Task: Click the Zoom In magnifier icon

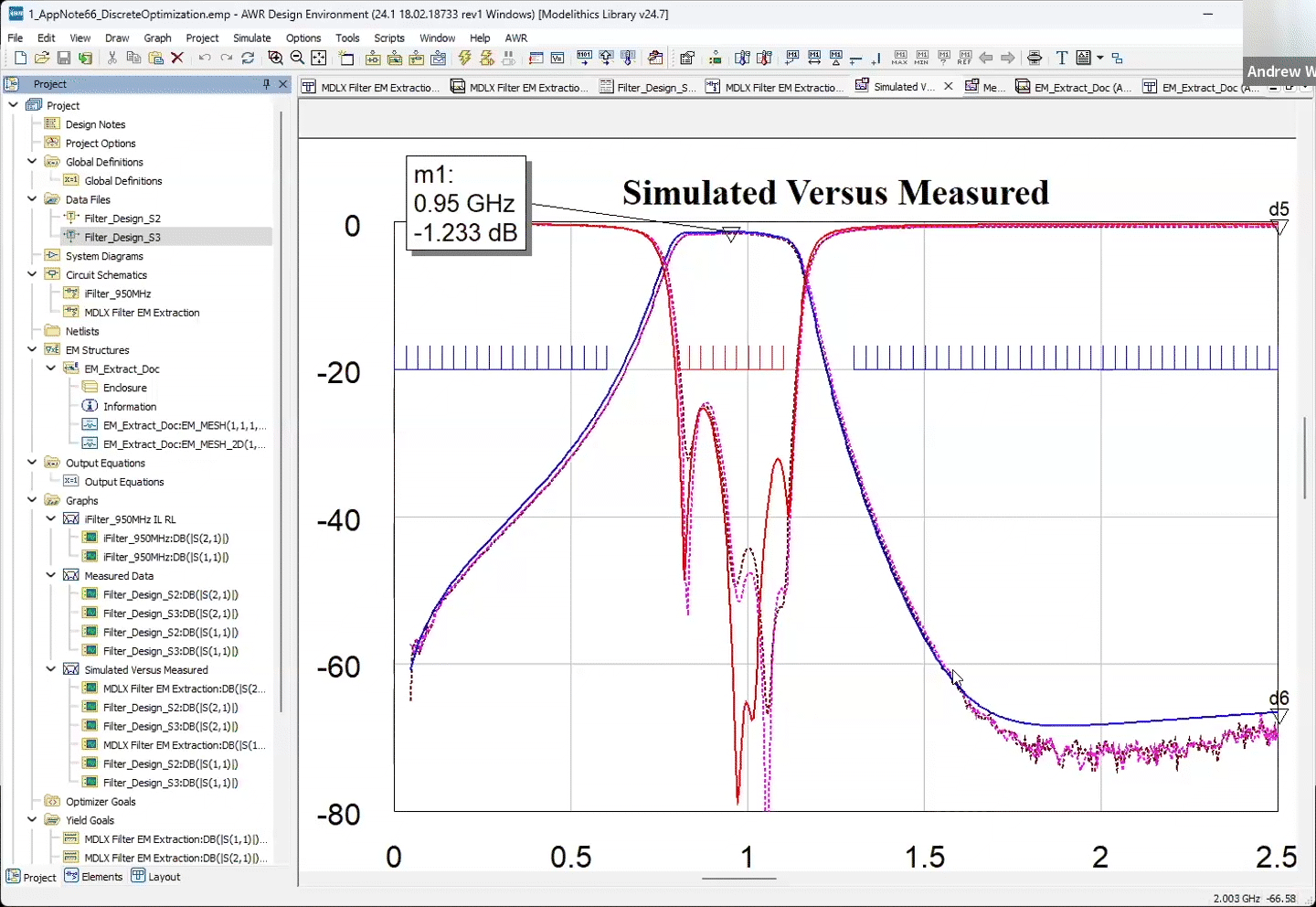Action: tap(275, 58)
